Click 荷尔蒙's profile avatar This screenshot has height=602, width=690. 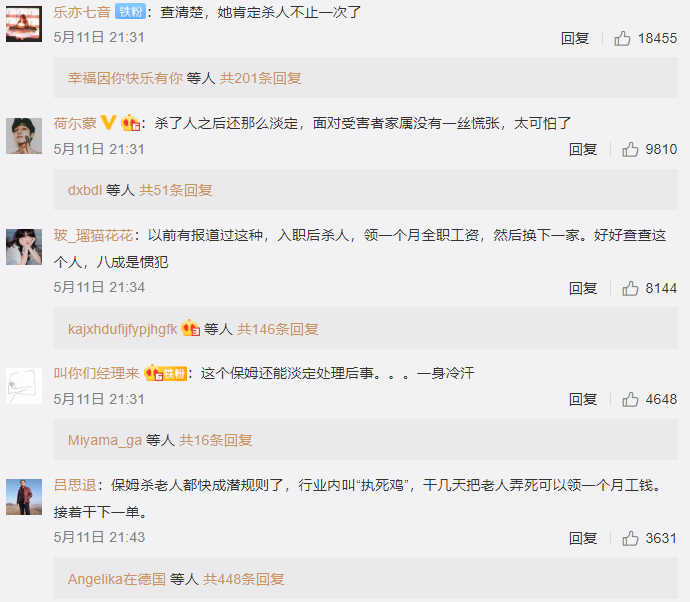pos(24,136)
